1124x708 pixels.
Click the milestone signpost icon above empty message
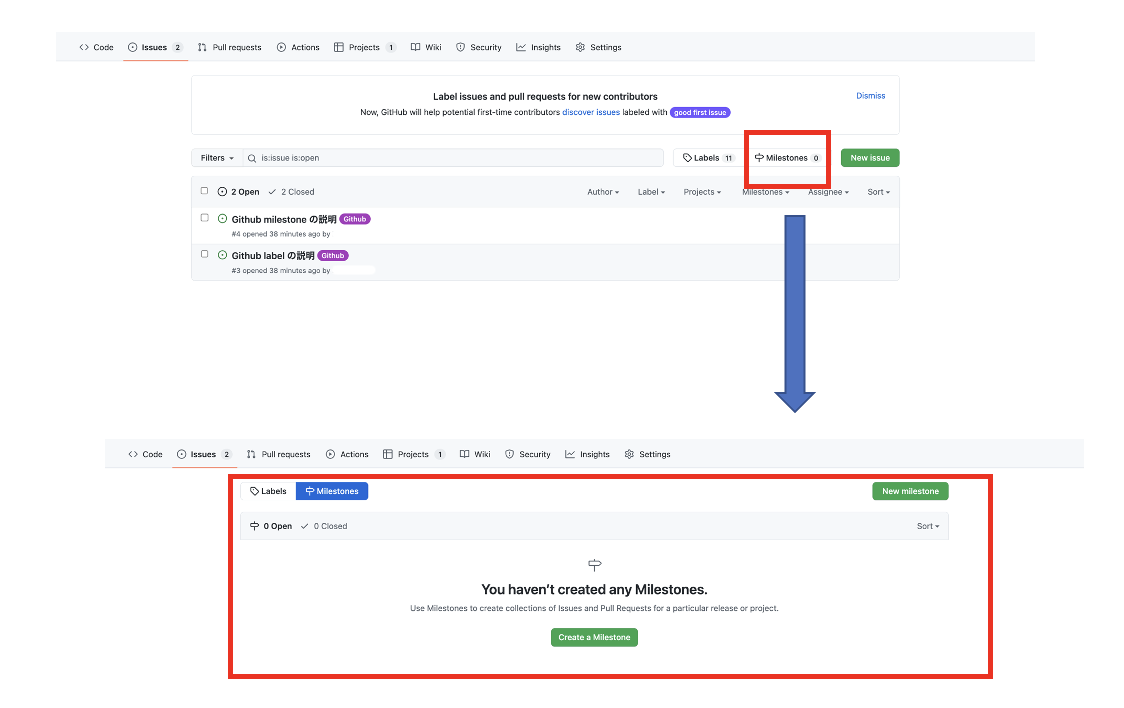tap(594, 566)
